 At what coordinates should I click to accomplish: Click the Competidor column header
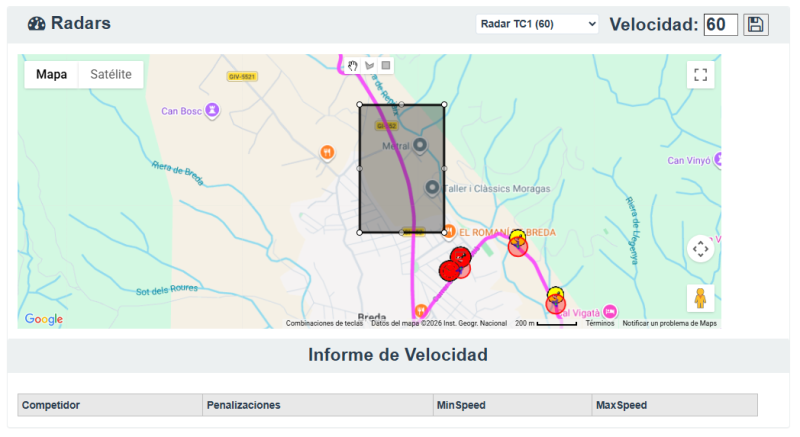[51, 405]
